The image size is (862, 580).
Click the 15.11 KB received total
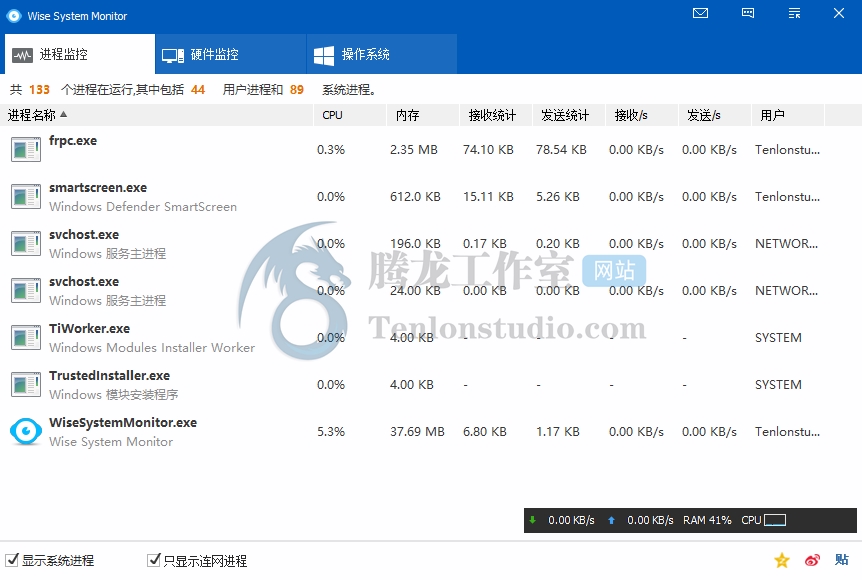click(x=488, y=197)
